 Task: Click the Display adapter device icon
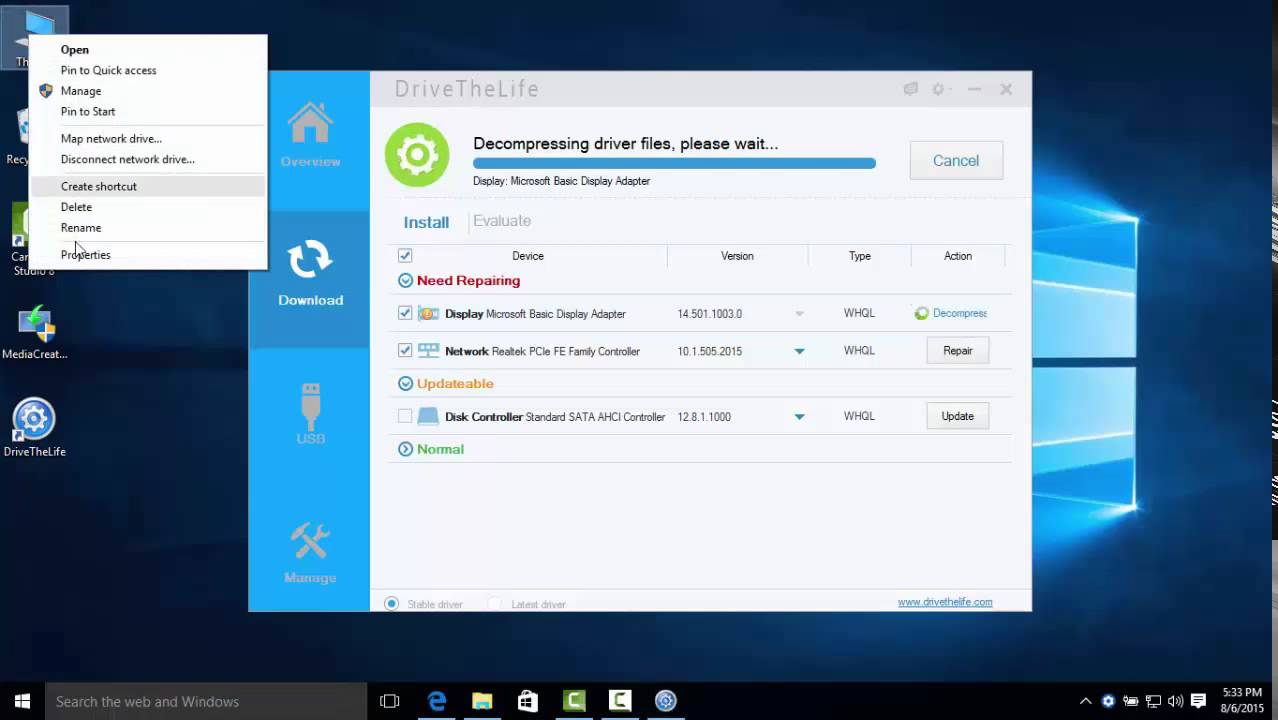428,313
